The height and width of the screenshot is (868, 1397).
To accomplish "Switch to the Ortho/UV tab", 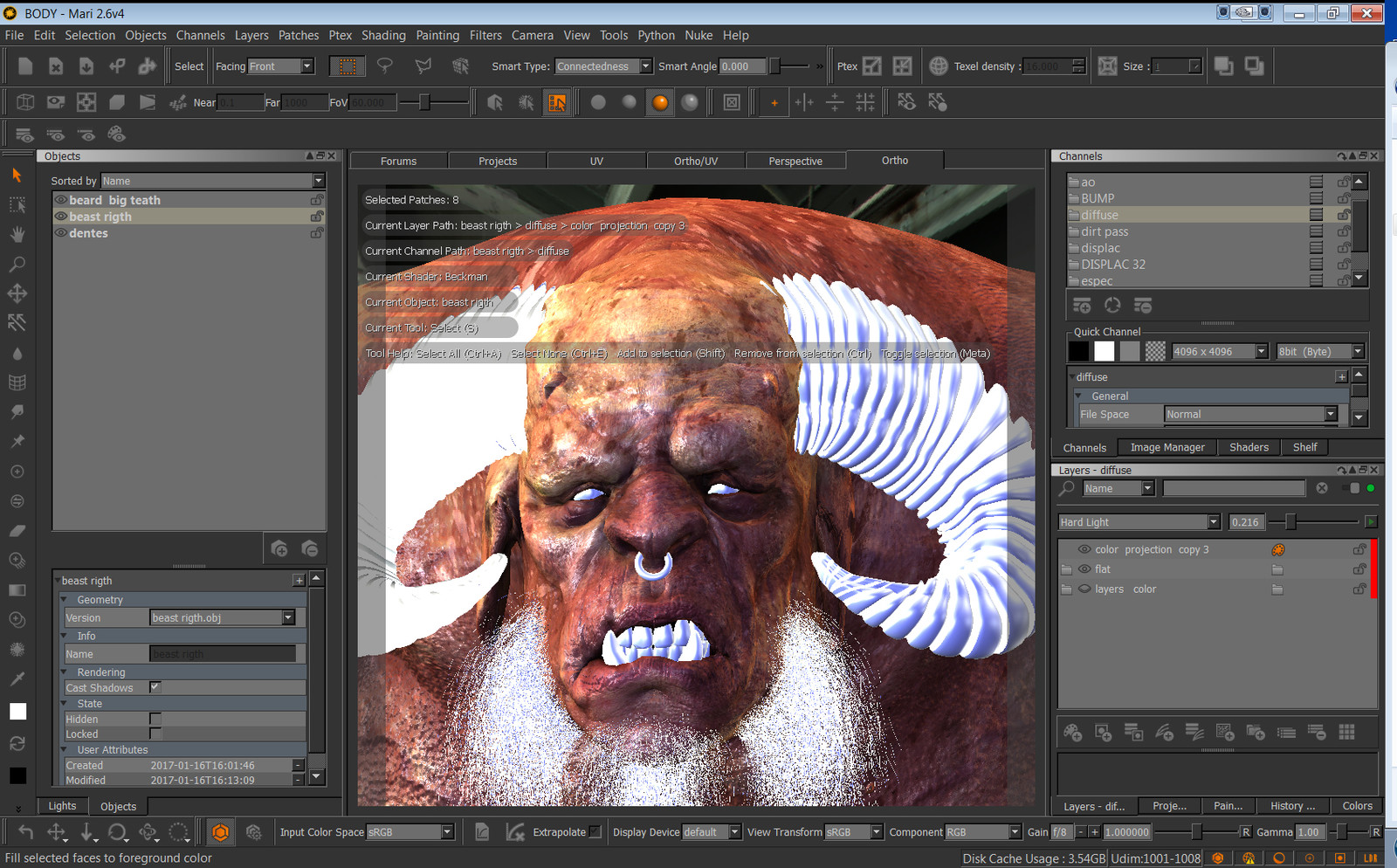I will click(x=696, y=161).
